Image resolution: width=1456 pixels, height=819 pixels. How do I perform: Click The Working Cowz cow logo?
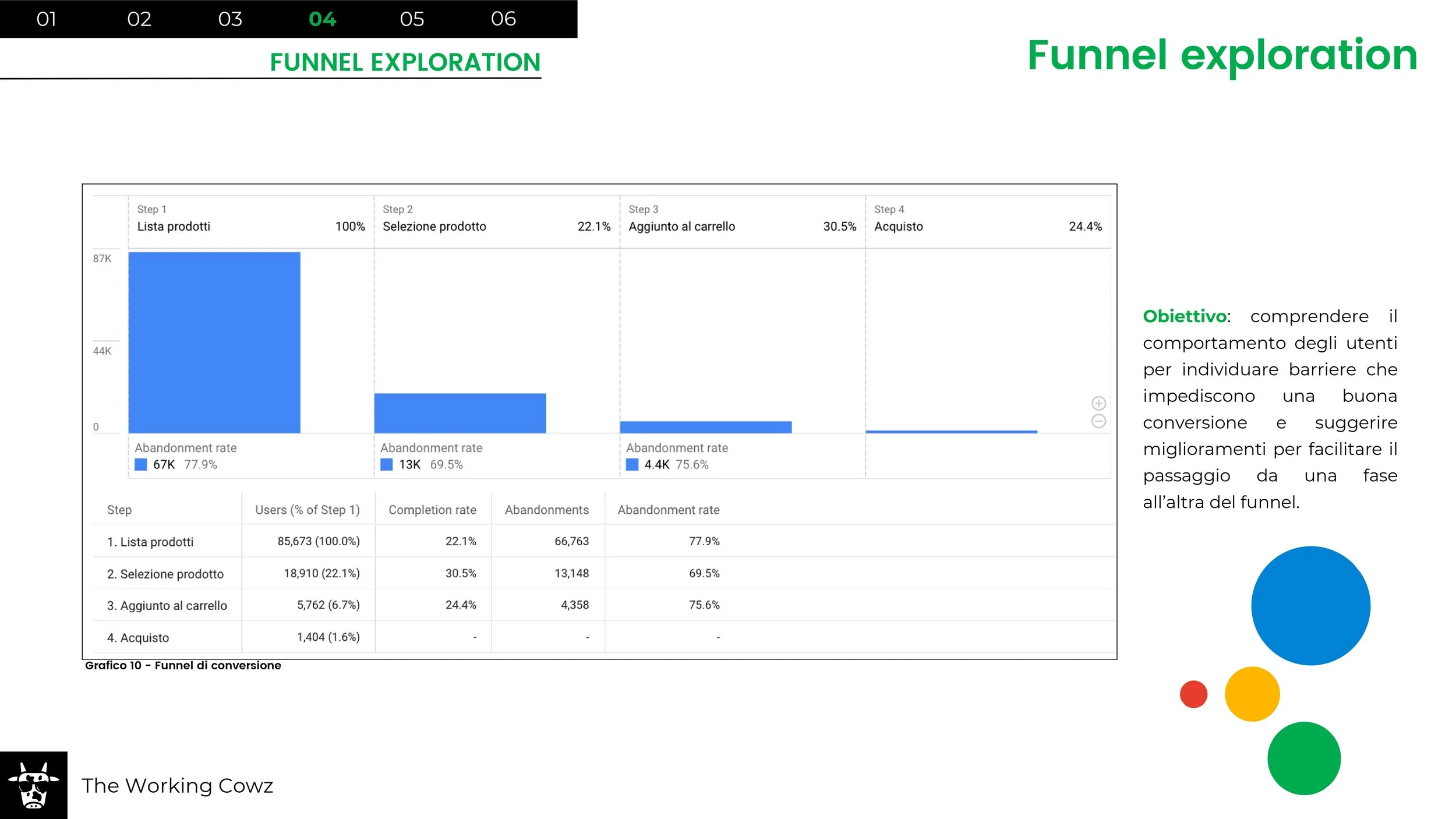33,785
